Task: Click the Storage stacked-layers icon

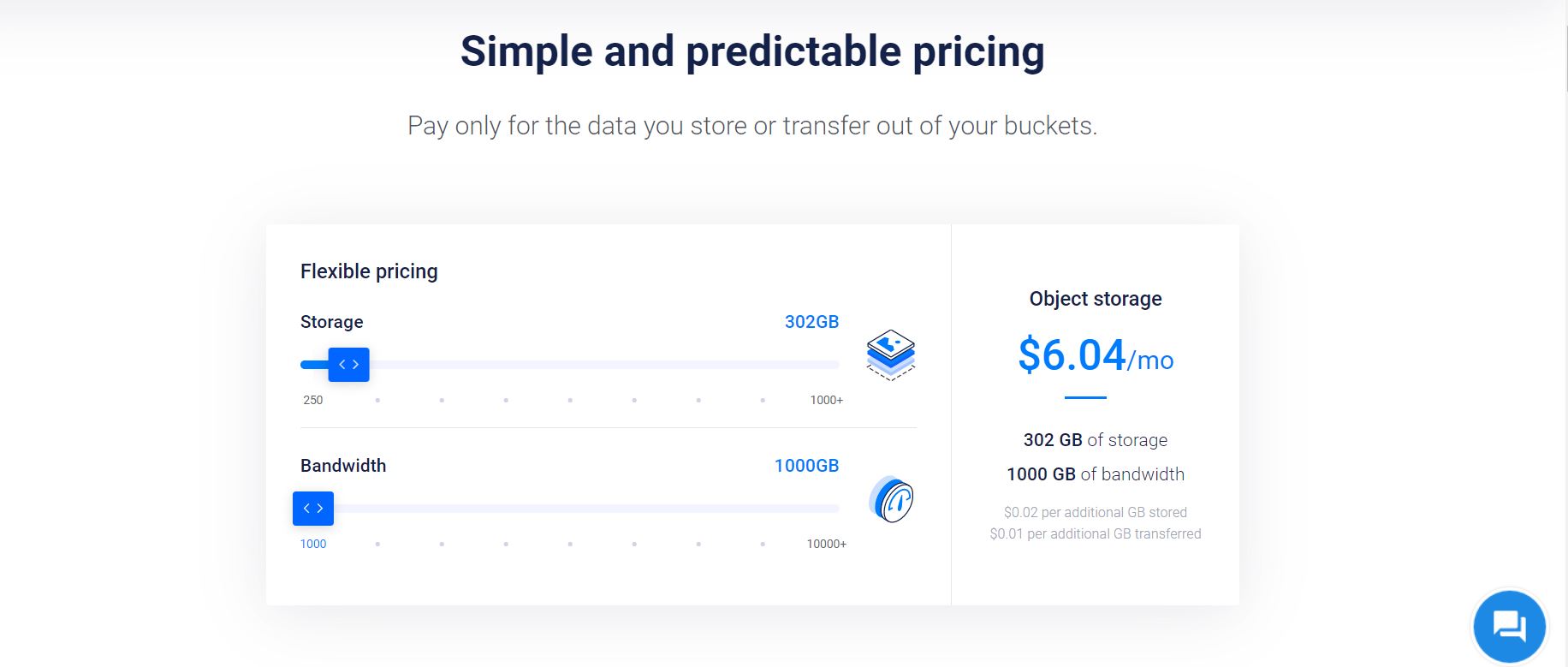Action: coord(891,354)
